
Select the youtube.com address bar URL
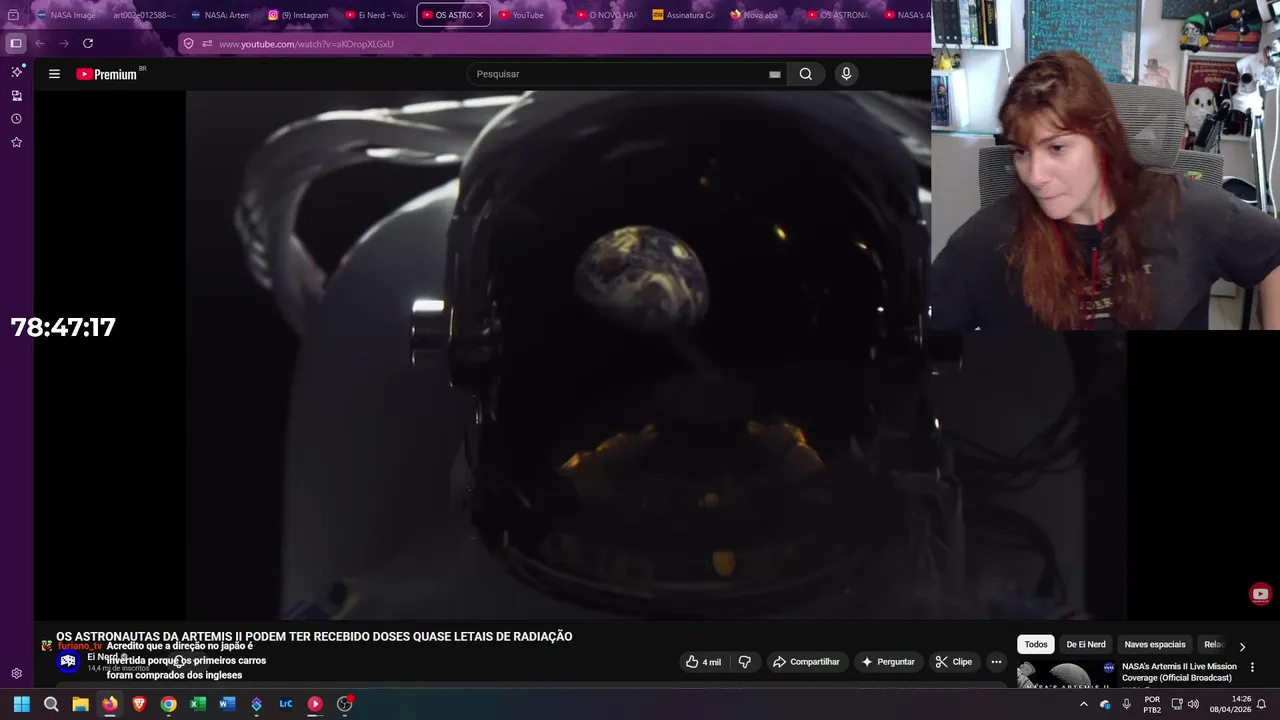point(306,44)
